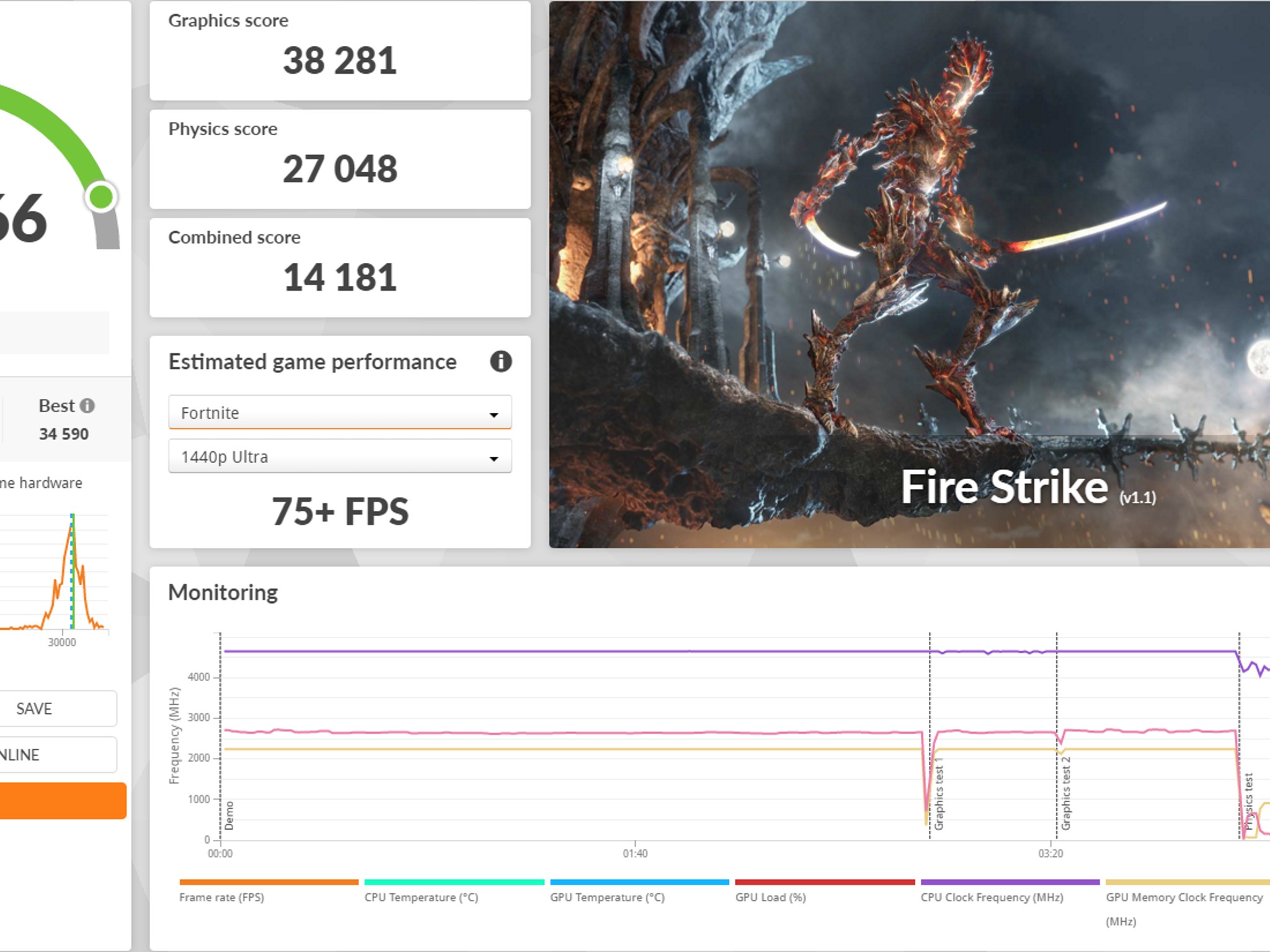The height and width of the screenshot is (952, 1270).
Task: Click the green score gauge knob
Action: pos(101,197)
